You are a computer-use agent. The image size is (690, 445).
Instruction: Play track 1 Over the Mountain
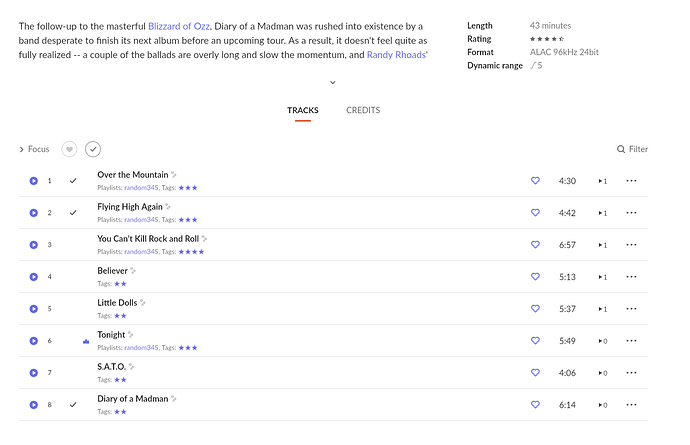(x=33, y=181)
